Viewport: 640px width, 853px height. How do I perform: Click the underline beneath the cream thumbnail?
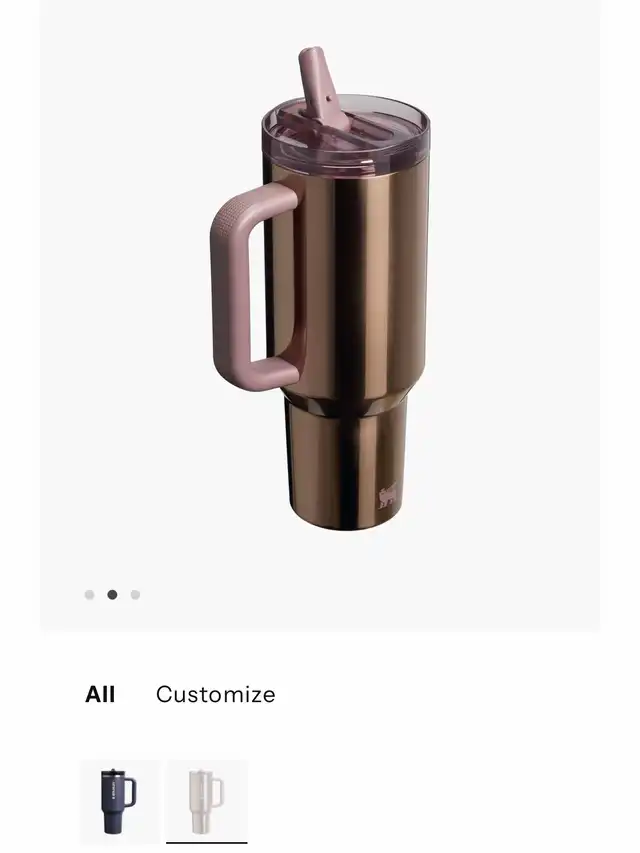click(207, 843)
